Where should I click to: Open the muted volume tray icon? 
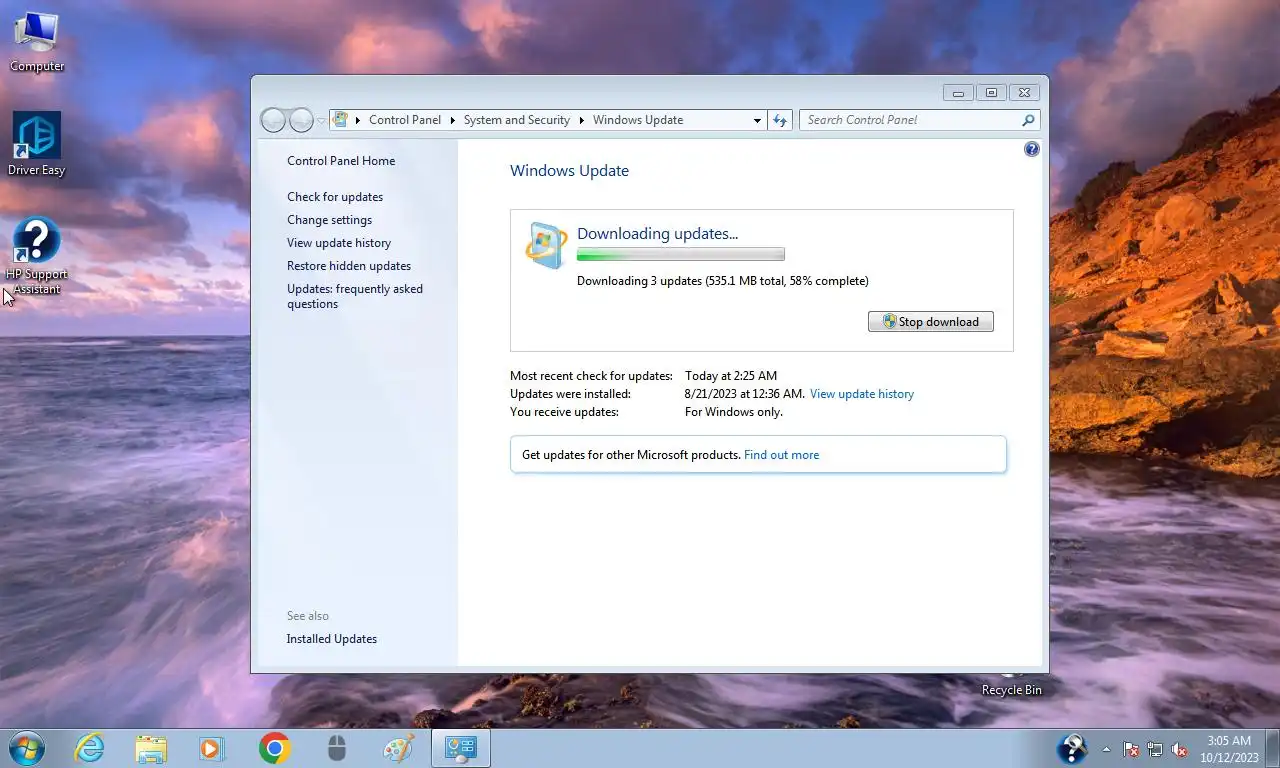(x=1179, y=749)
